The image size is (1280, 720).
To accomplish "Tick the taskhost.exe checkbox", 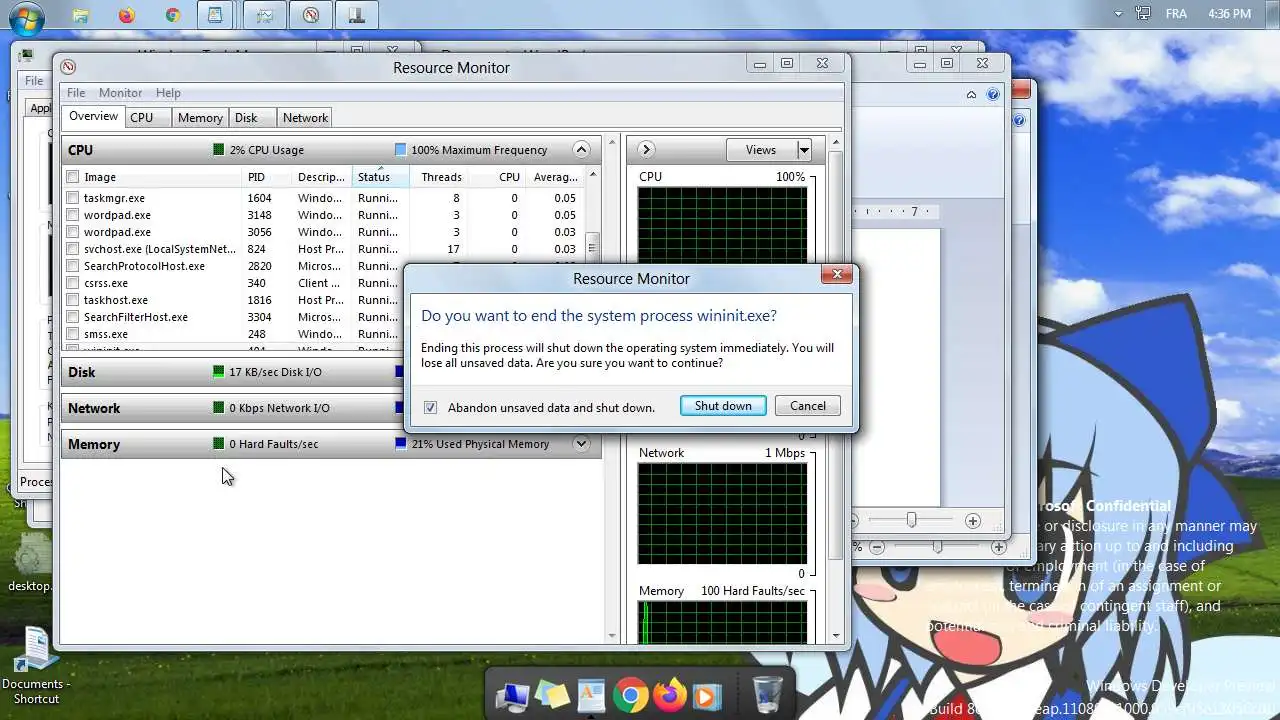I will [x=73, y=300].
